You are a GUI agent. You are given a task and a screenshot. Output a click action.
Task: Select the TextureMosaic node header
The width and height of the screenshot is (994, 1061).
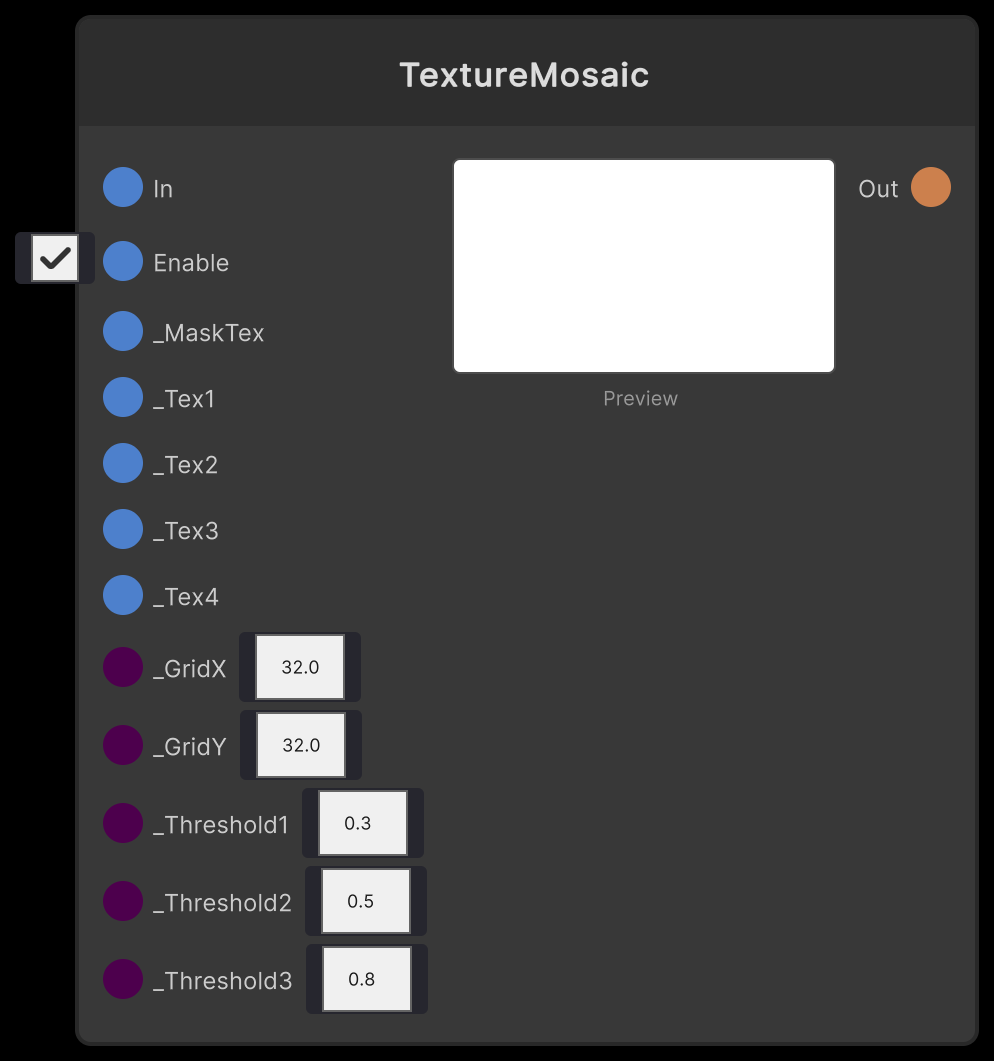point(525,73)
